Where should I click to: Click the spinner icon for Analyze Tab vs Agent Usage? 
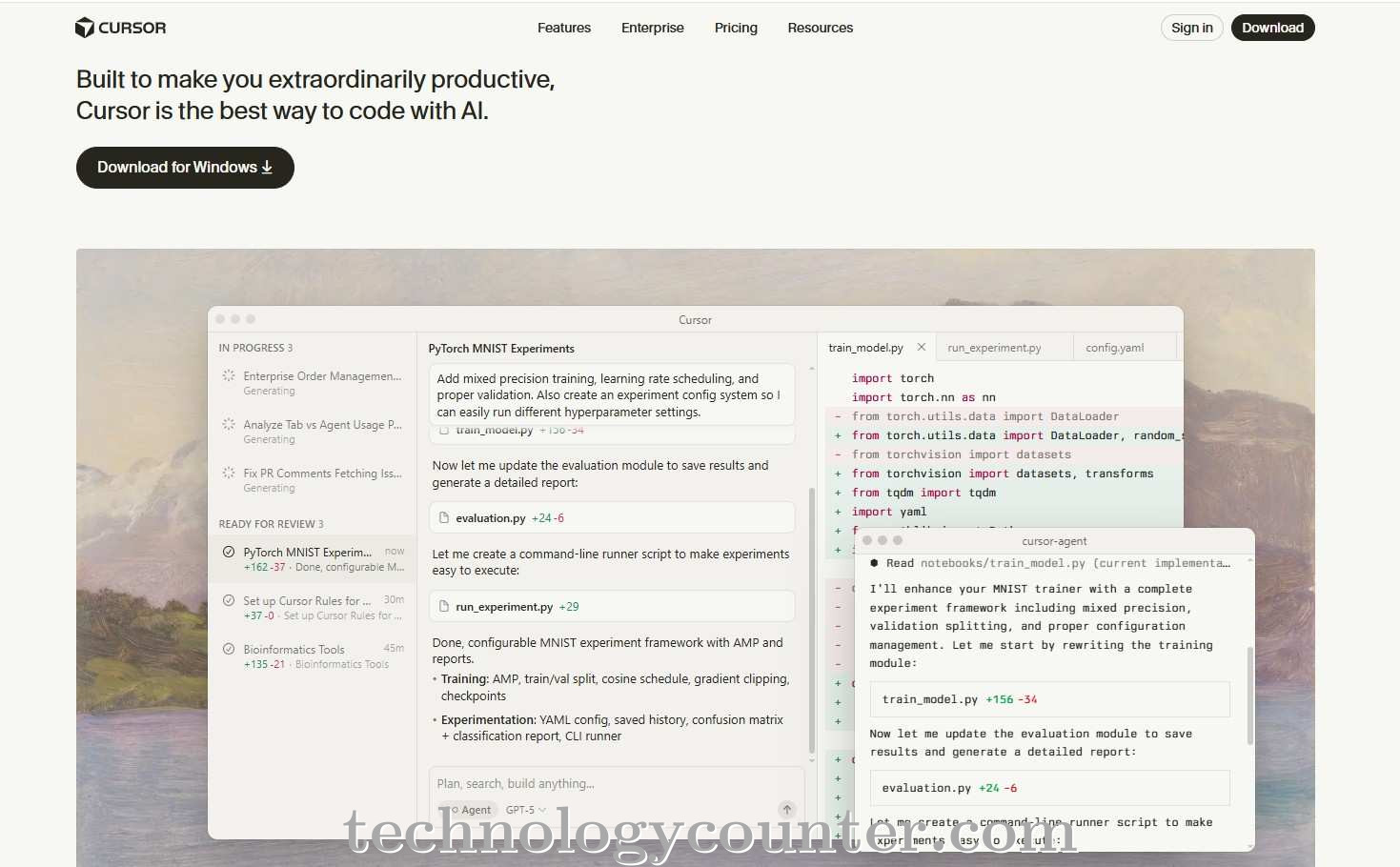tap(229, 425)
